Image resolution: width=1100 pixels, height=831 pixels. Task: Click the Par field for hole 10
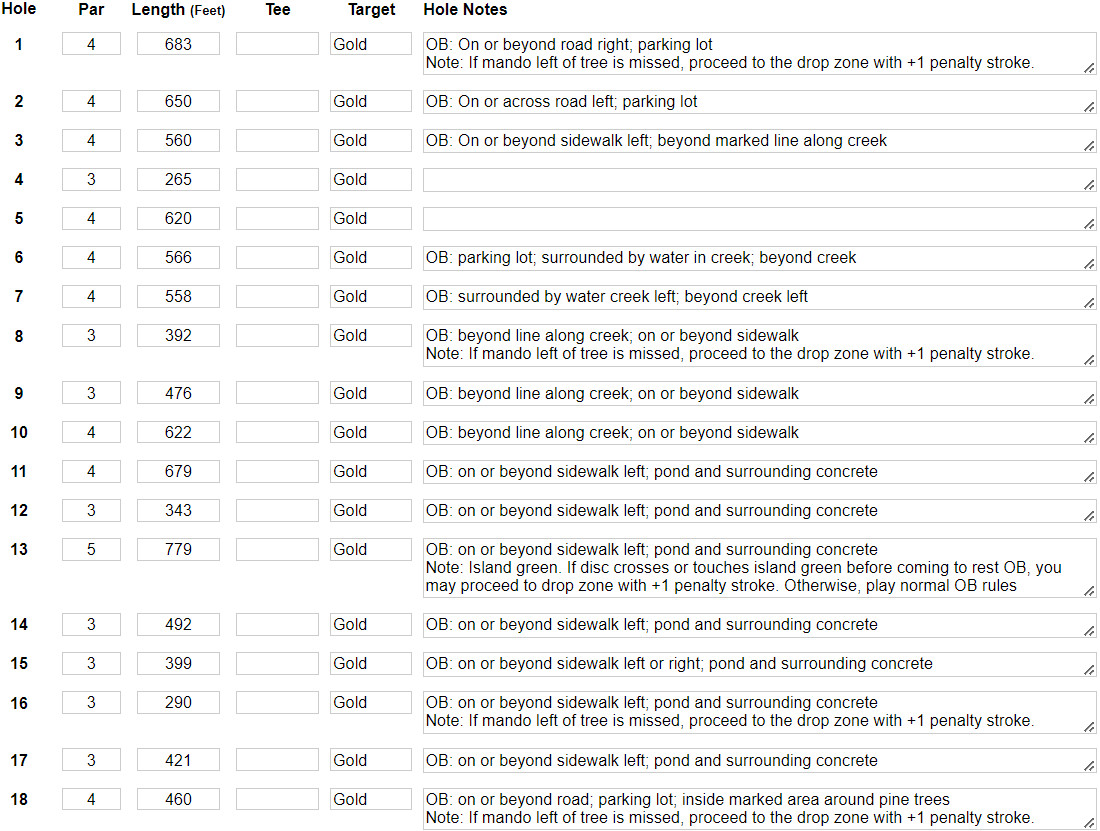(91, 433)
